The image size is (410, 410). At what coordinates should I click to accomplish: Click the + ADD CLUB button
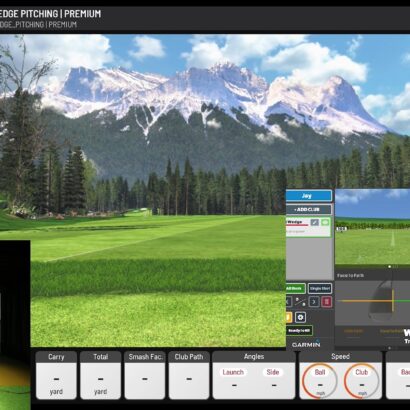tap(309, 209)
